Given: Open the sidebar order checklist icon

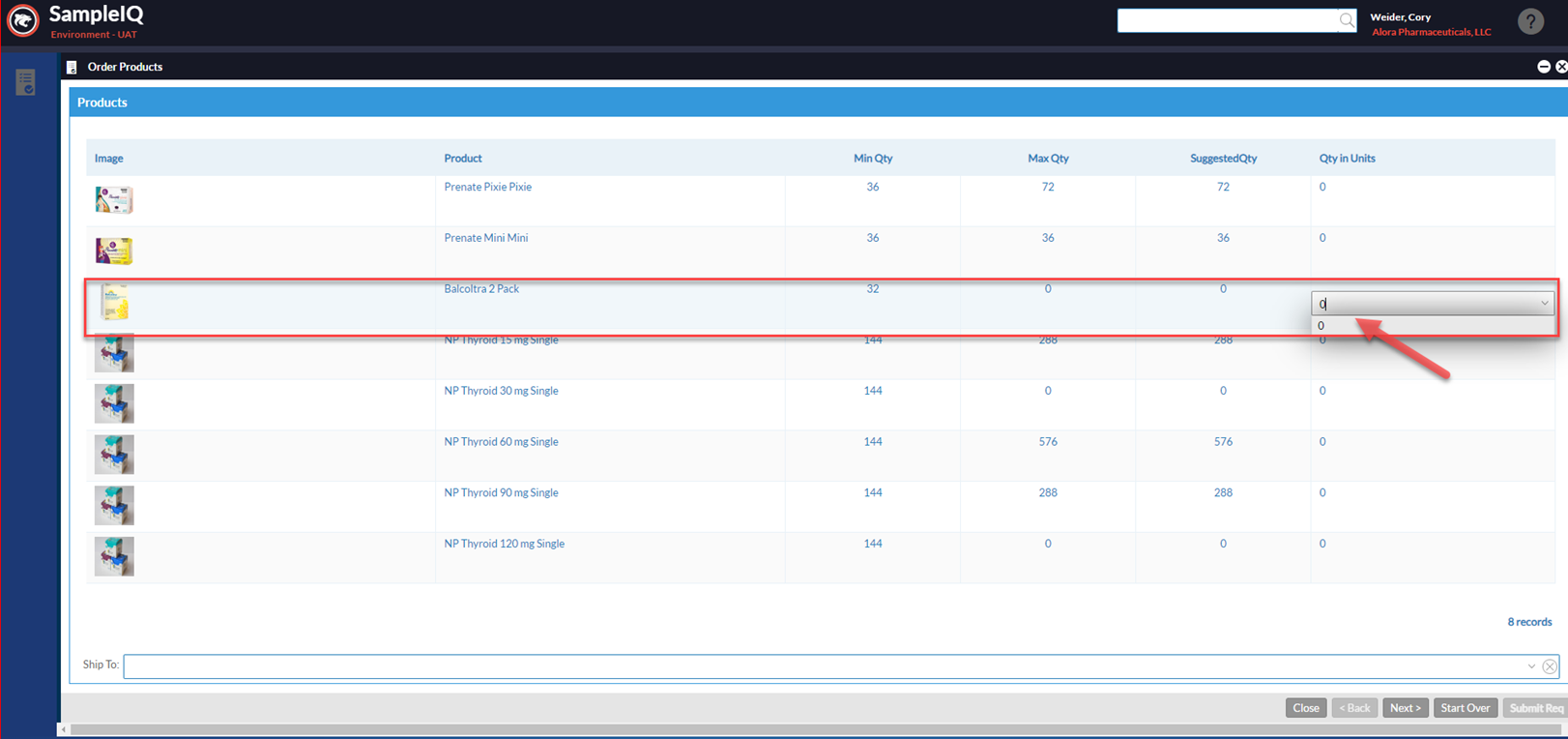Looking at the screenshot, I should (26, 82).
